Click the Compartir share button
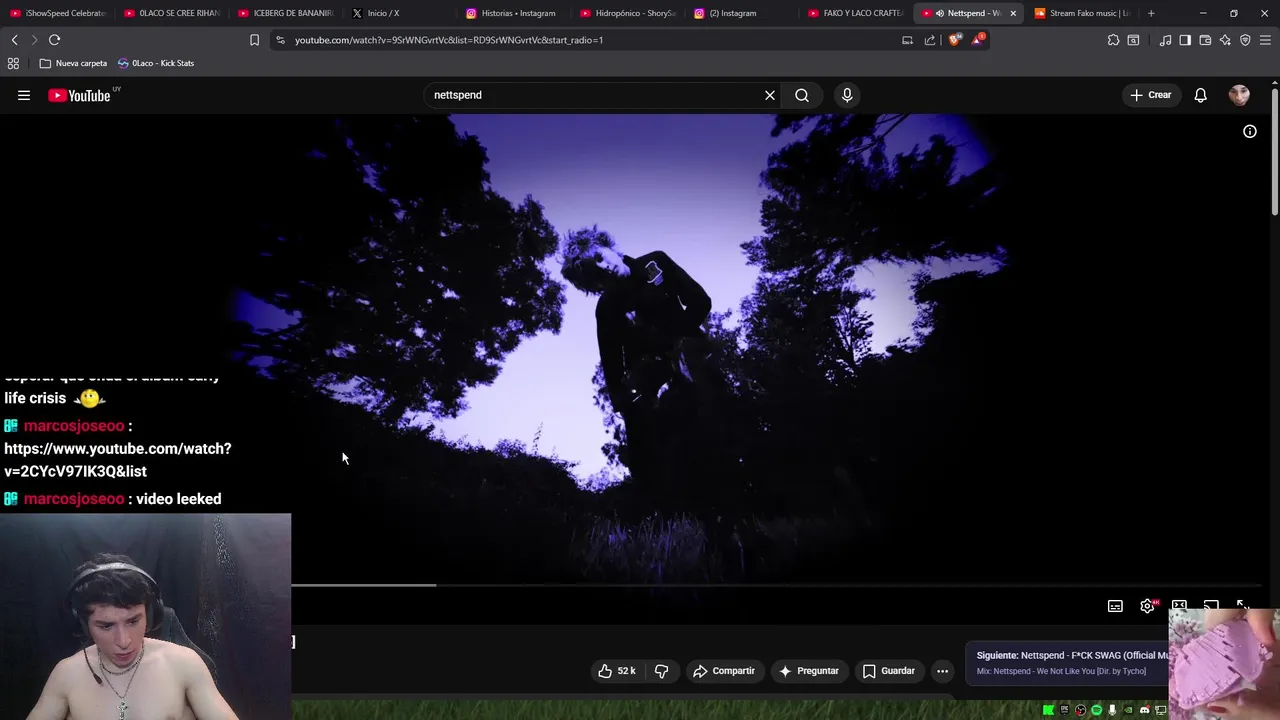The width and height of the screenshot is (1280, 720). (724, 671)
